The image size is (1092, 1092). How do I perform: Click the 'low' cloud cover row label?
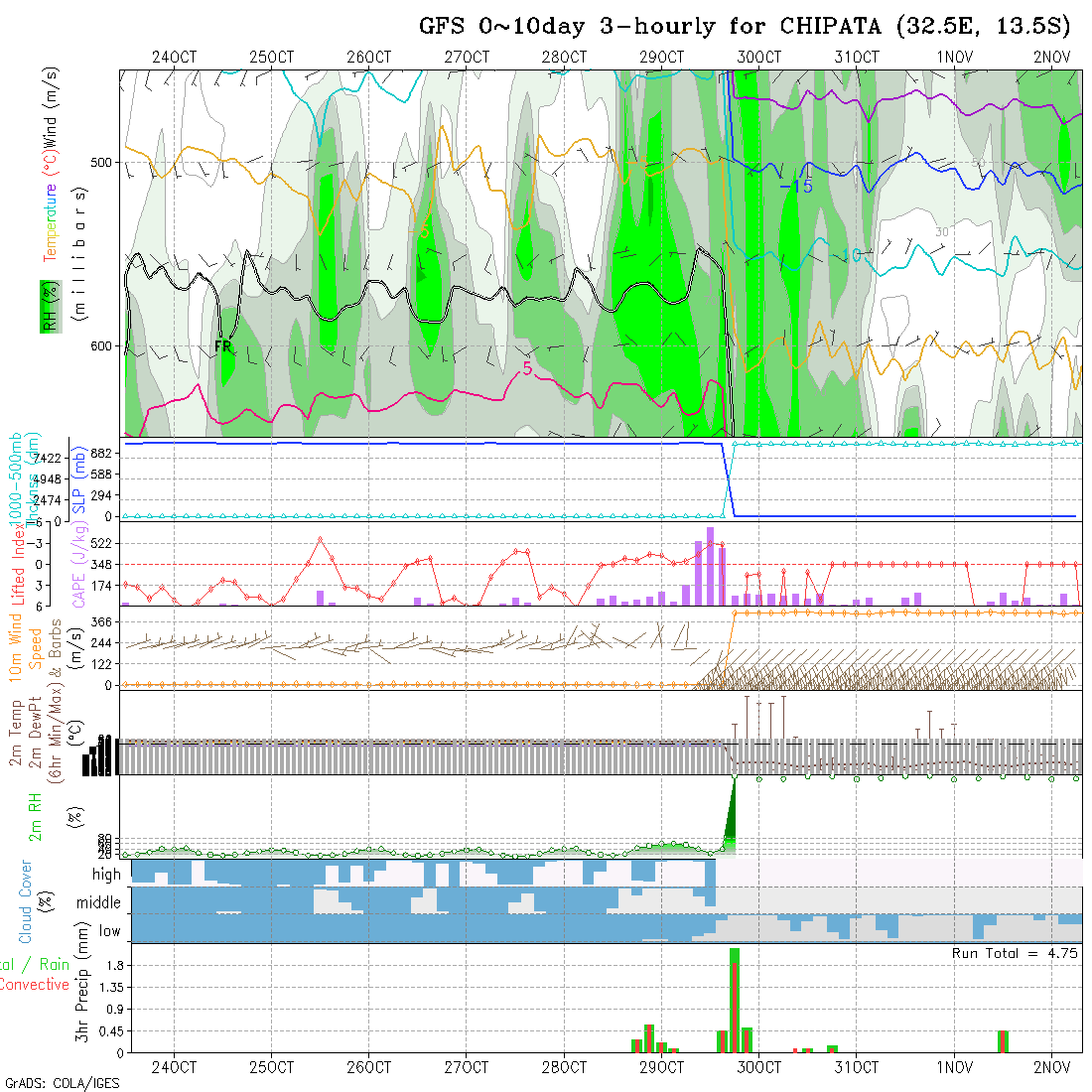click(x=109, y=931)
